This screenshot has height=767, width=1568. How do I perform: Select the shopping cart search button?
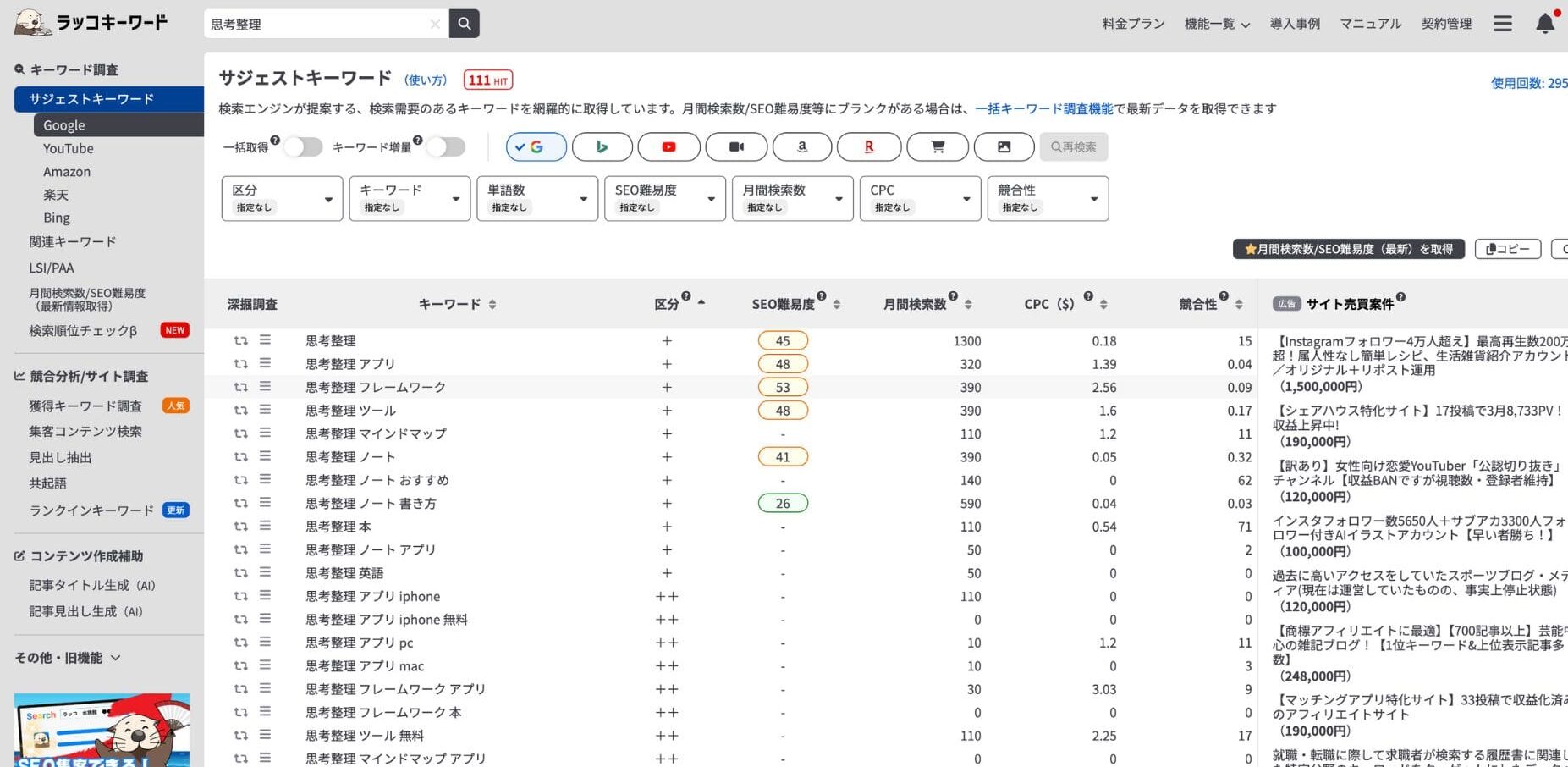[x=938, y=146]
